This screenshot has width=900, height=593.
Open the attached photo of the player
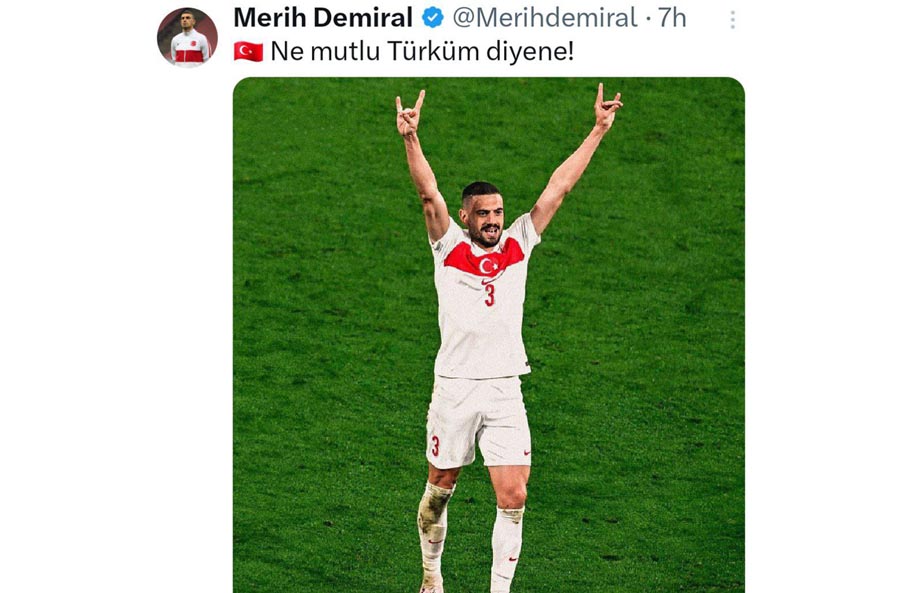coord(488,335)
